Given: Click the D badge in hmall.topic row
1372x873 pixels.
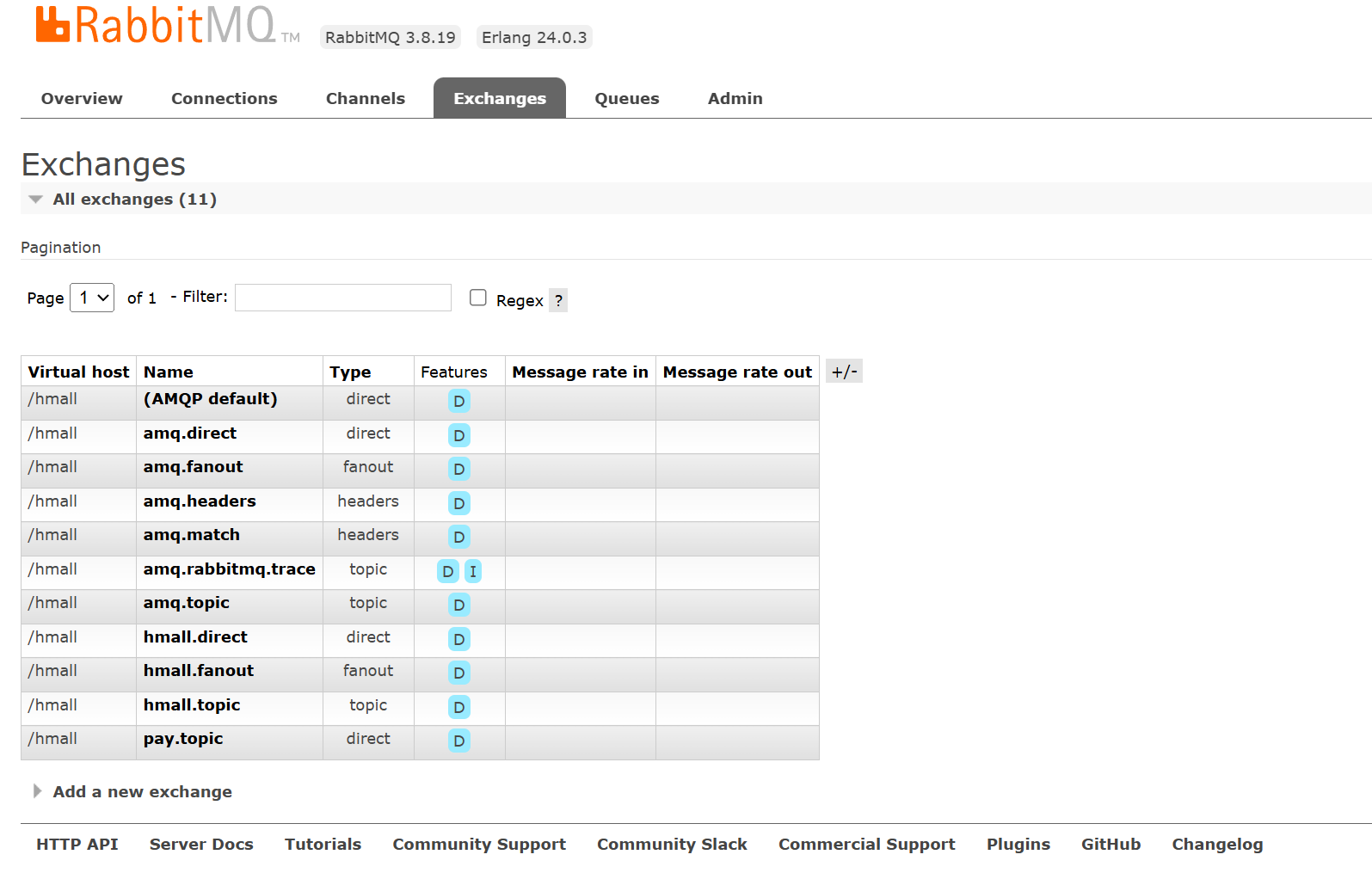Looking at the screenshot, I should [x=459, y=707].
